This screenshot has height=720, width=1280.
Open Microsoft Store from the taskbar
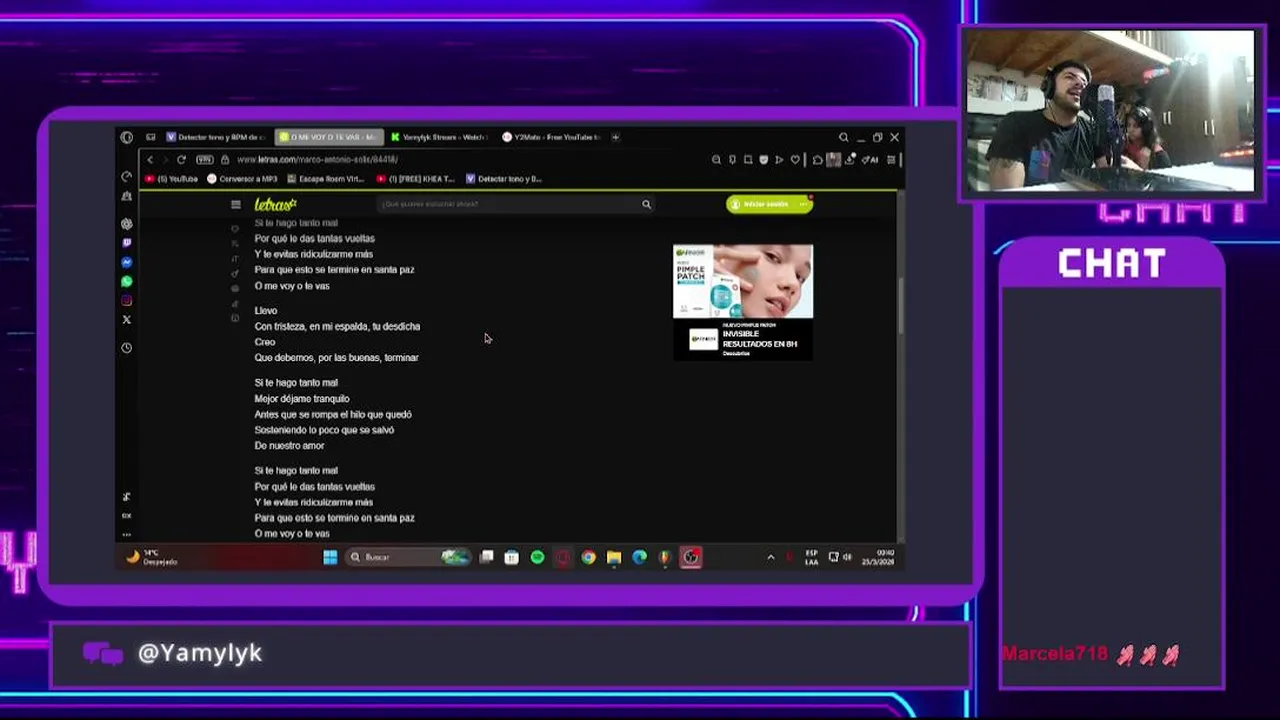tap(511, 557)
